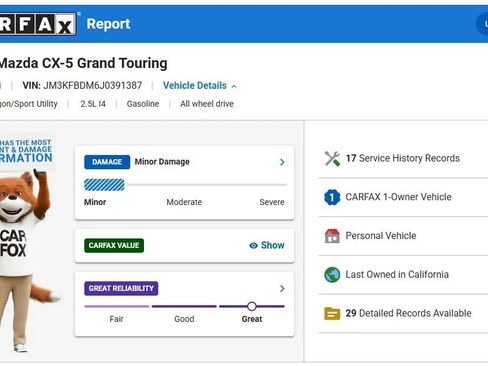The image size is (488, 366).
Task: Click the blue 1-Owner badge icon
Action: 332,197
